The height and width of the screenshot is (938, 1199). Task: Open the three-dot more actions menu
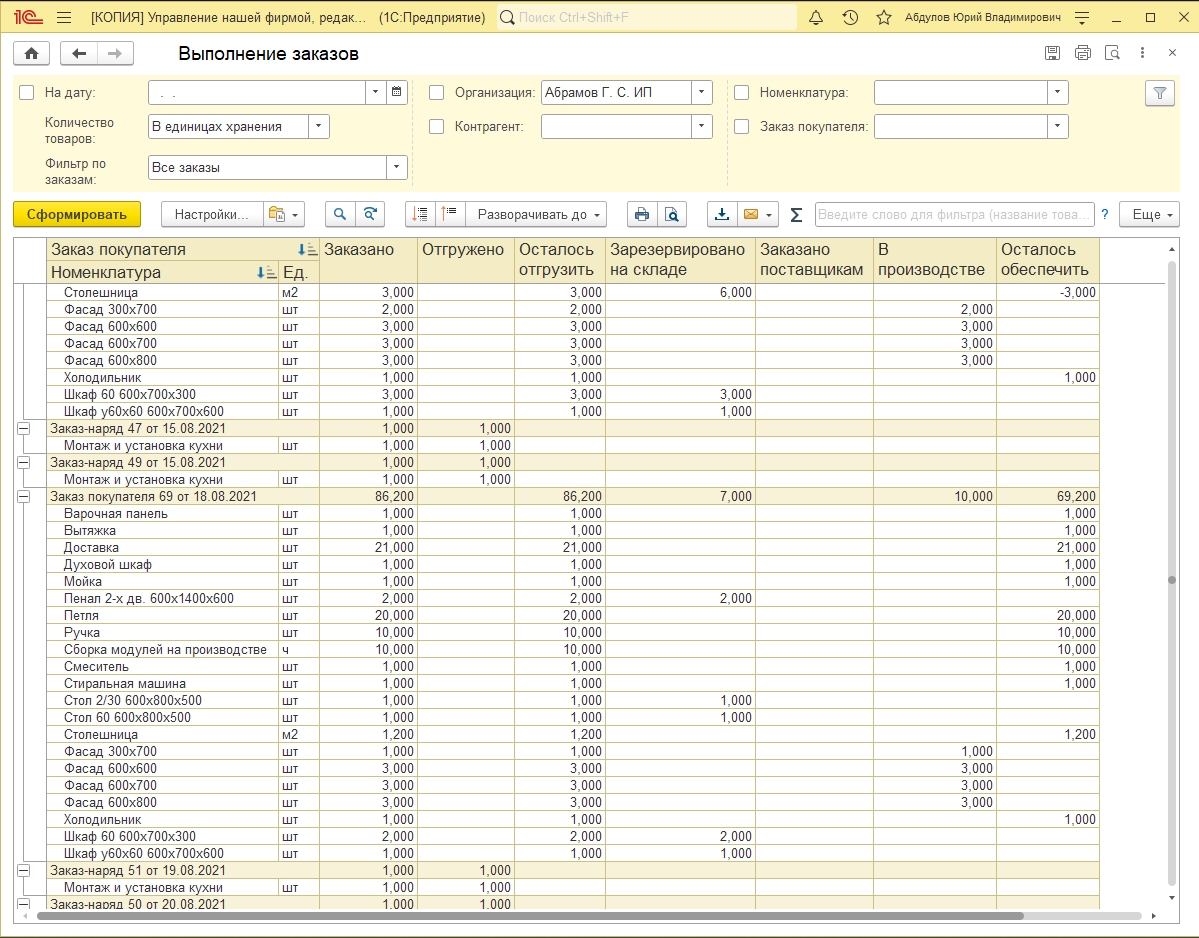1142,53
